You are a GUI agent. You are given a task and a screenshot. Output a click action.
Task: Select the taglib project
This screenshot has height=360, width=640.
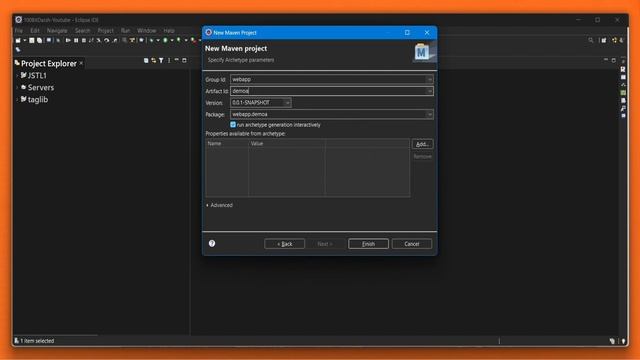click(38, 99)
